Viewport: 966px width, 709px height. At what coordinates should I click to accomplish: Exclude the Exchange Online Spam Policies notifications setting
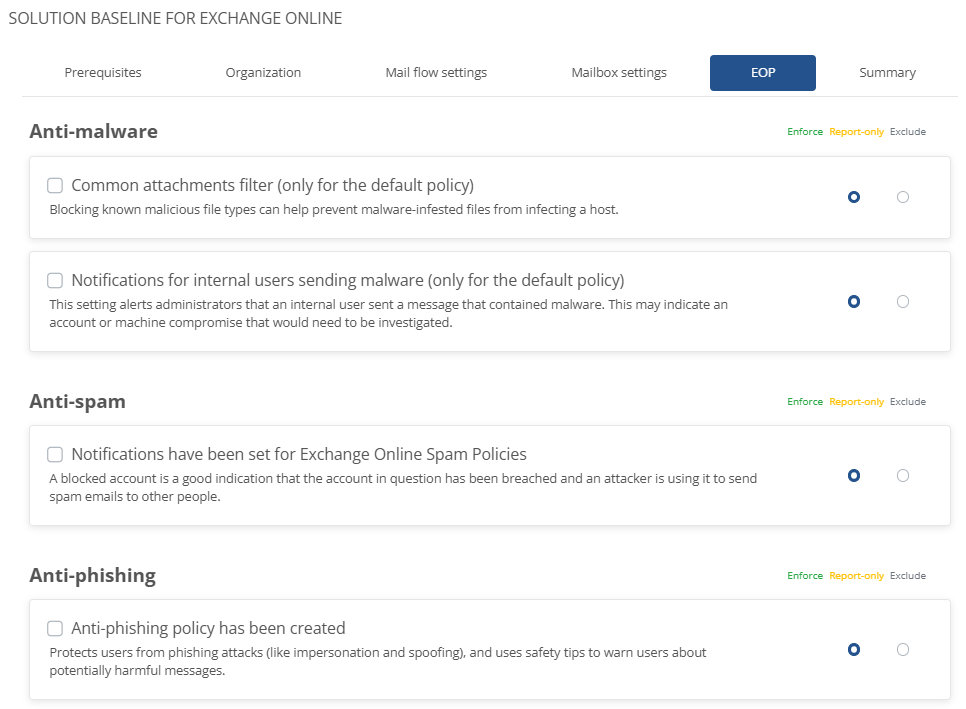click(903, 476)
